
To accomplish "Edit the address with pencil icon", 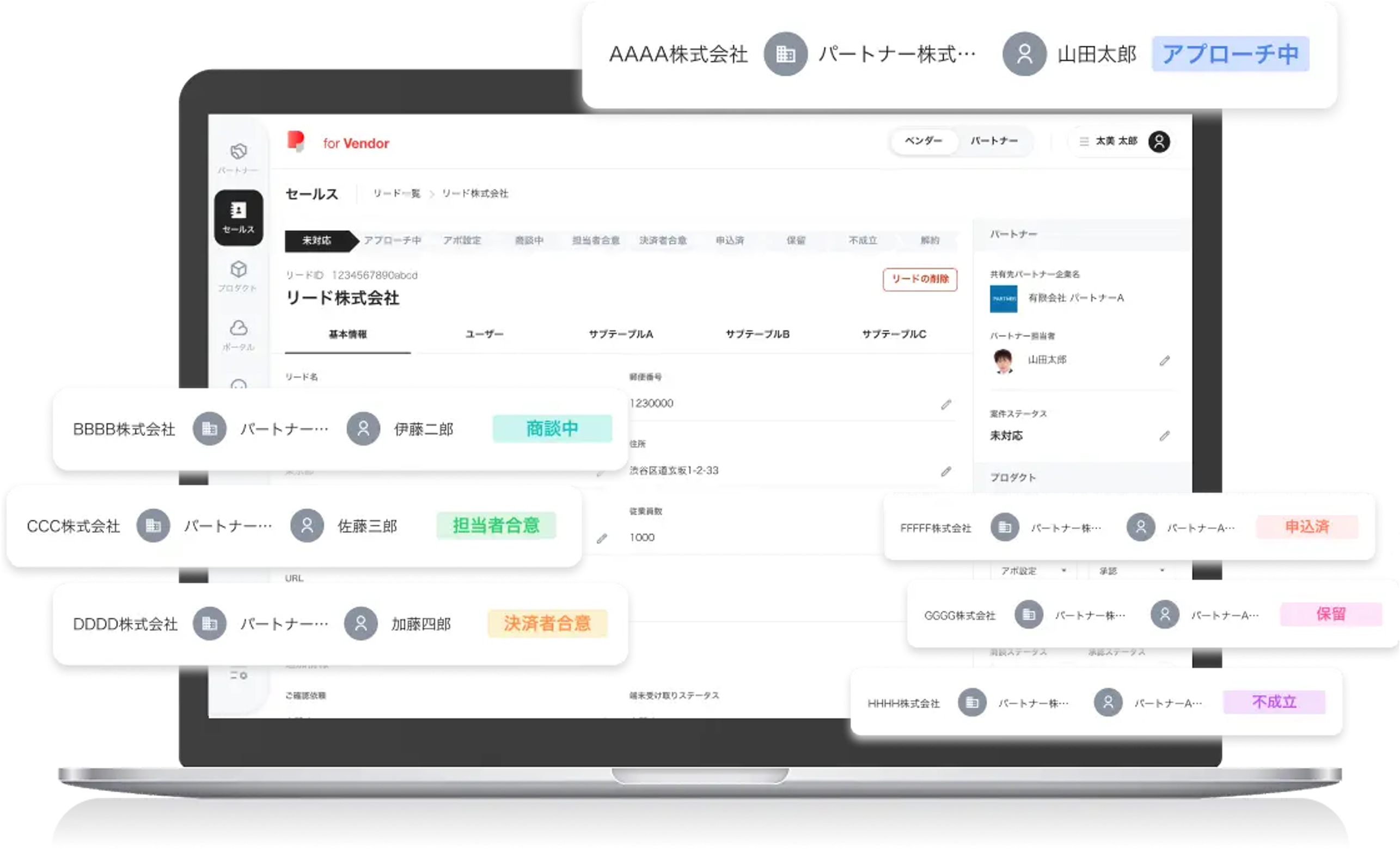I will tap(945, 471).
